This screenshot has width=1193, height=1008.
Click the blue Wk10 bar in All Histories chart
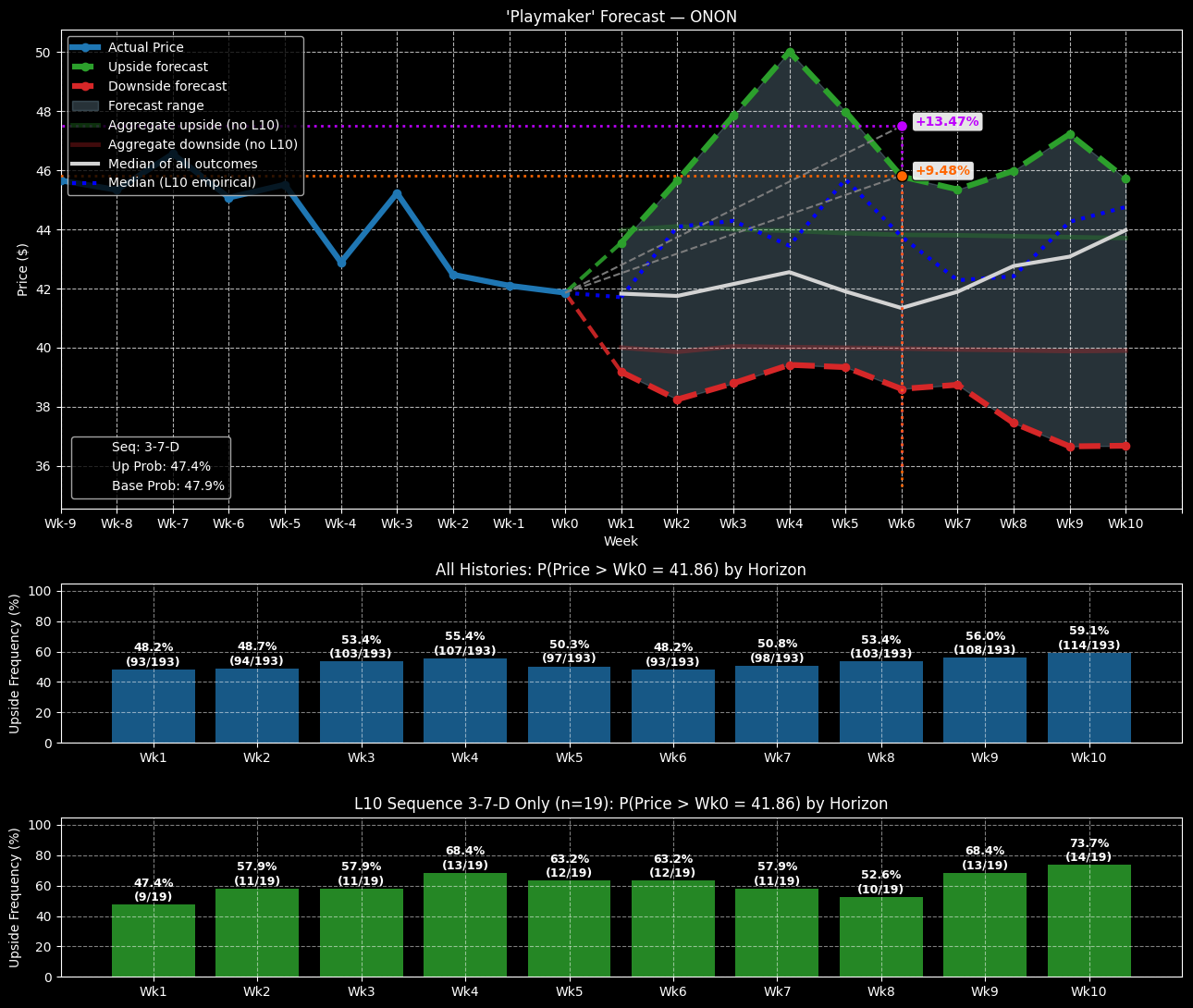pyautogui.click(x=1089, y=698)
